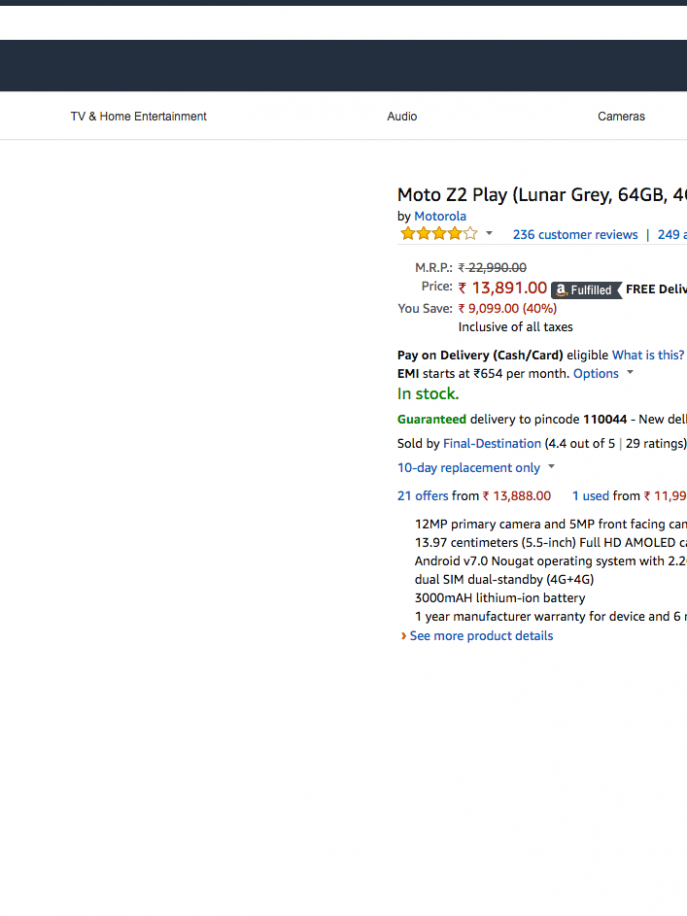This screenshot has width=687, height=916.
Task: Open the Audio category
Action: pos(402,117)
